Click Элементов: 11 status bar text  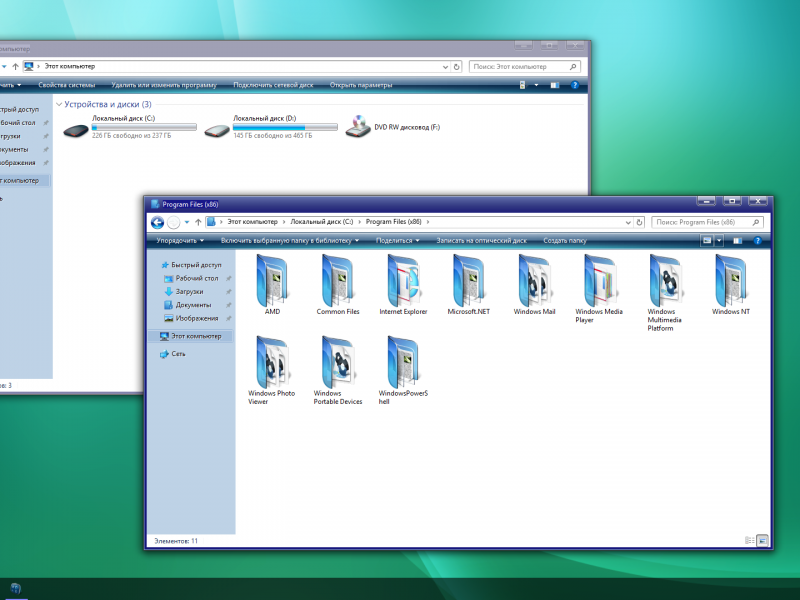coord(176,541)
